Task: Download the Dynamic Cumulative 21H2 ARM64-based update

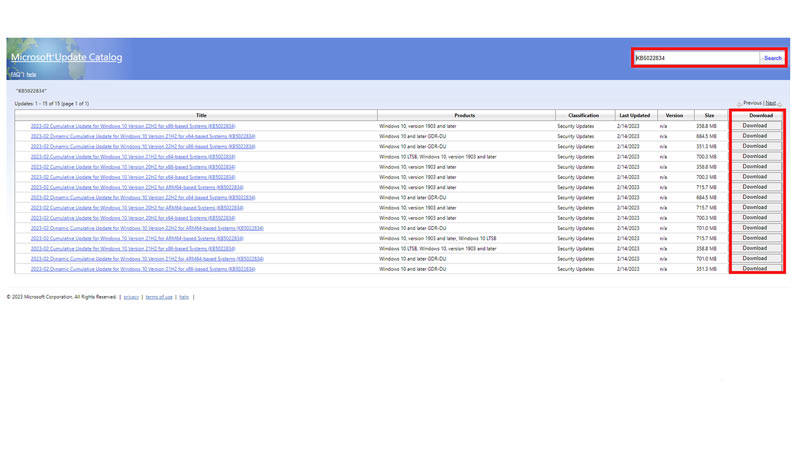Action: point(755,258)
